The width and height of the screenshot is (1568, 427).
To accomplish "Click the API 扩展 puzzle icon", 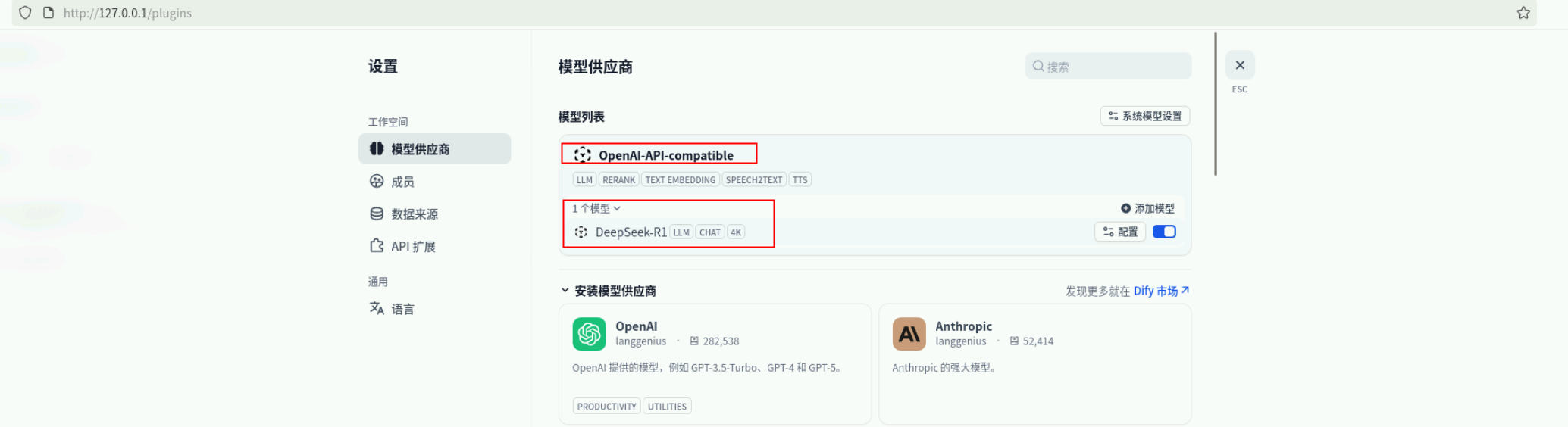I will pyautogui.click(x=377, y=245).
